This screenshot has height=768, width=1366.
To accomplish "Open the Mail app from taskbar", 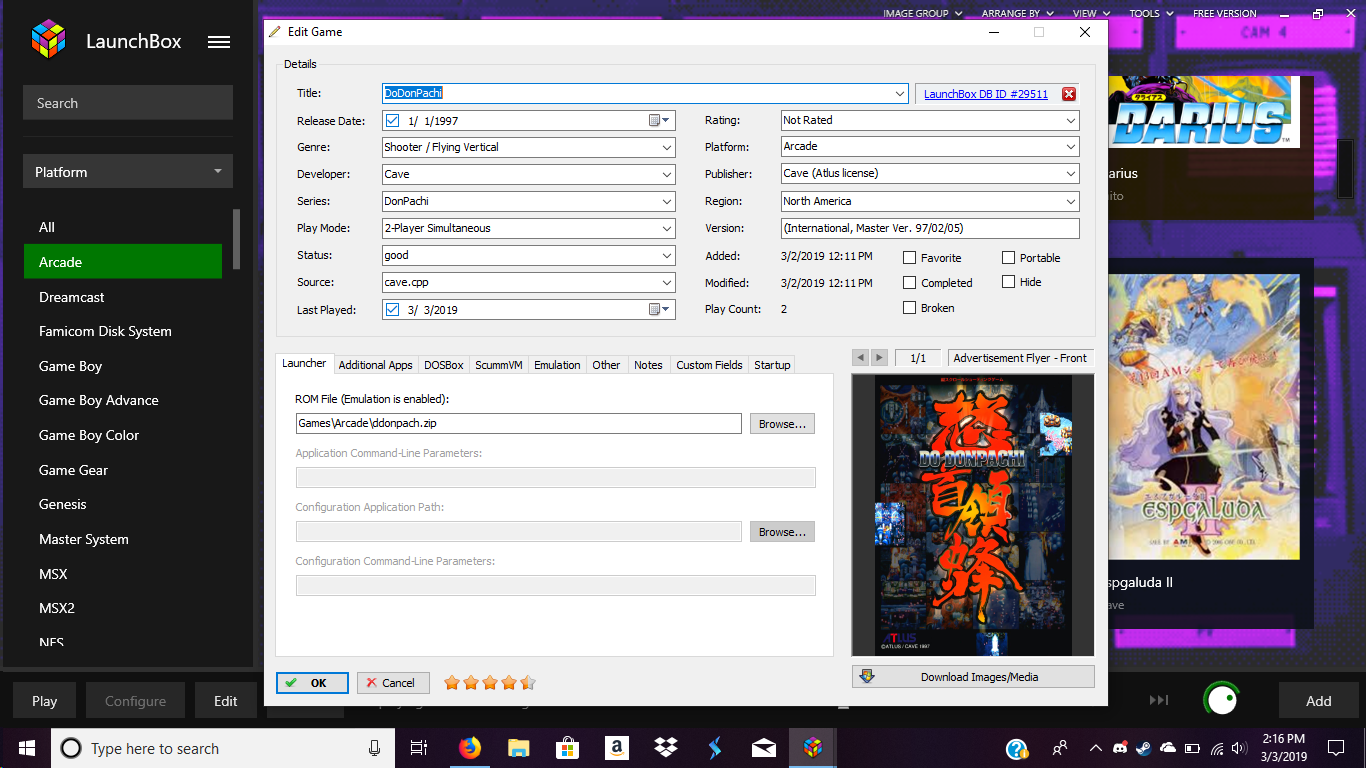I will 763,748.
